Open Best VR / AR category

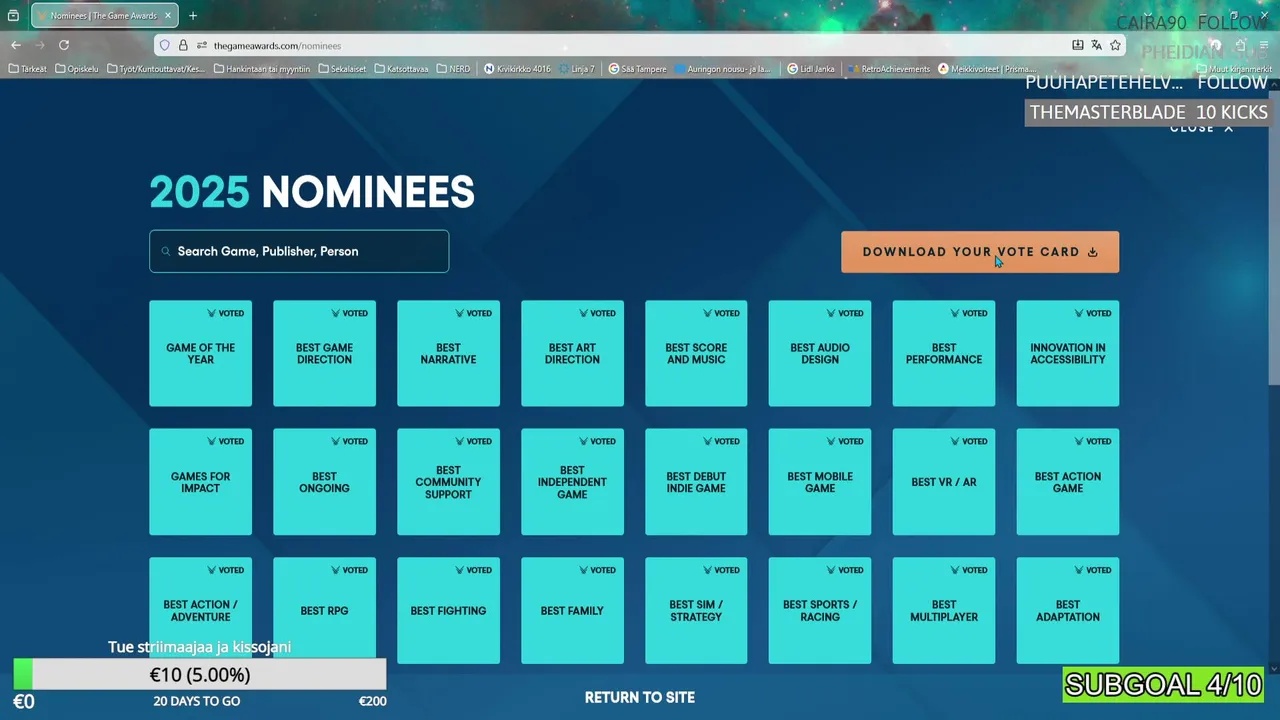[944, 482]
